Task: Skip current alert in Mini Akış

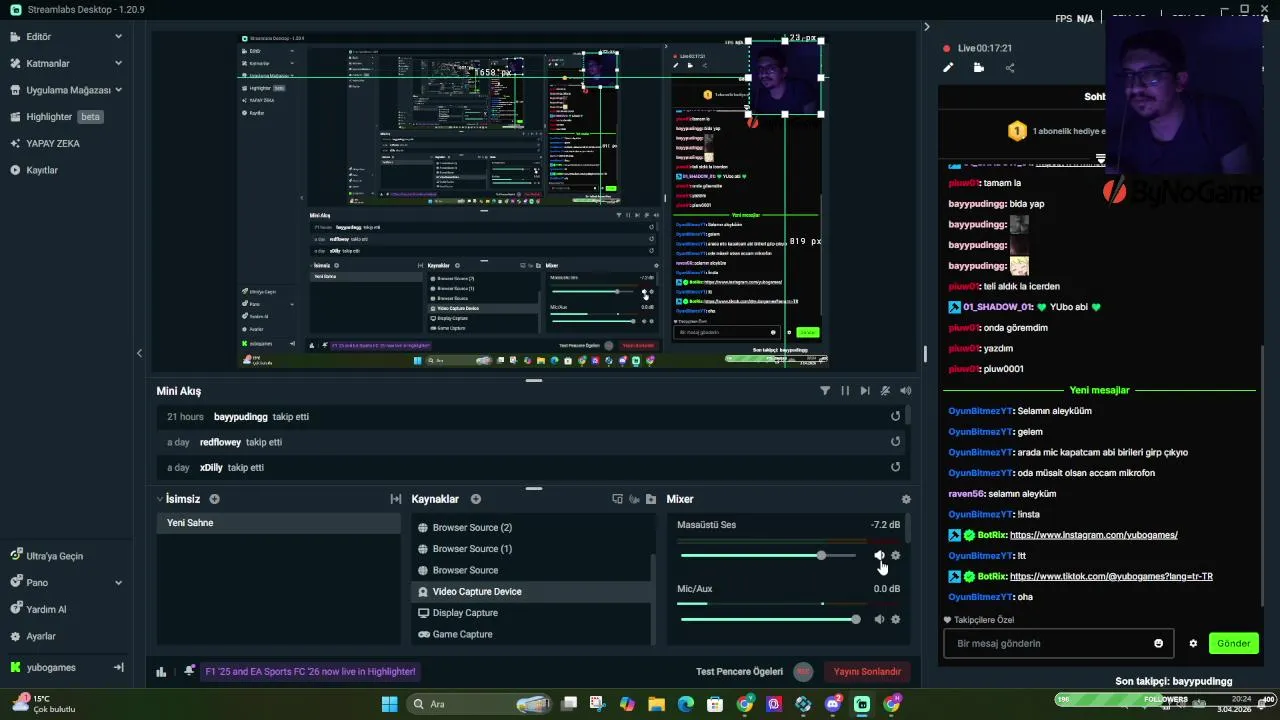Action: [x=865, y=391]
